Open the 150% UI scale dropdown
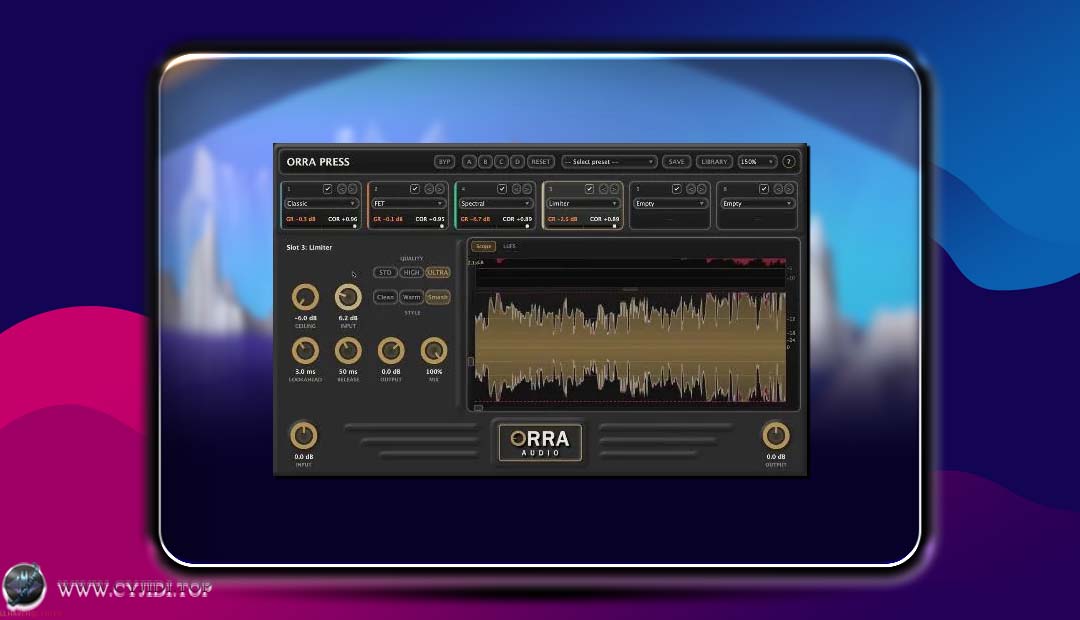Image resolution: width=1080 pixels, height=620 pixels. tap(757, 162)
